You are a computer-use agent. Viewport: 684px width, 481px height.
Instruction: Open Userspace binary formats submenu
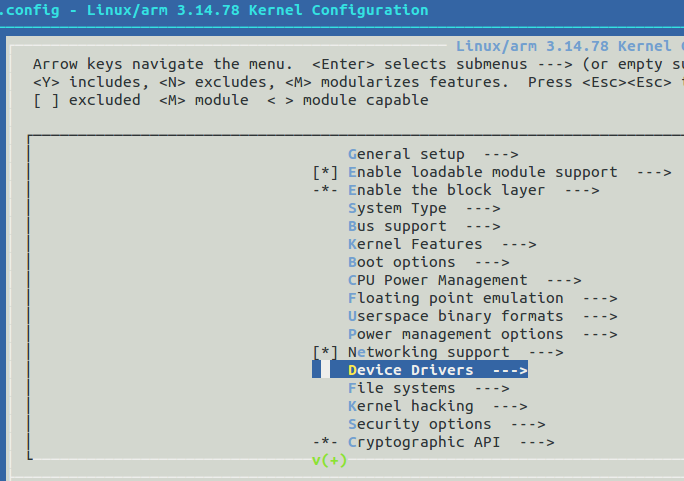(x=455, y=316)
